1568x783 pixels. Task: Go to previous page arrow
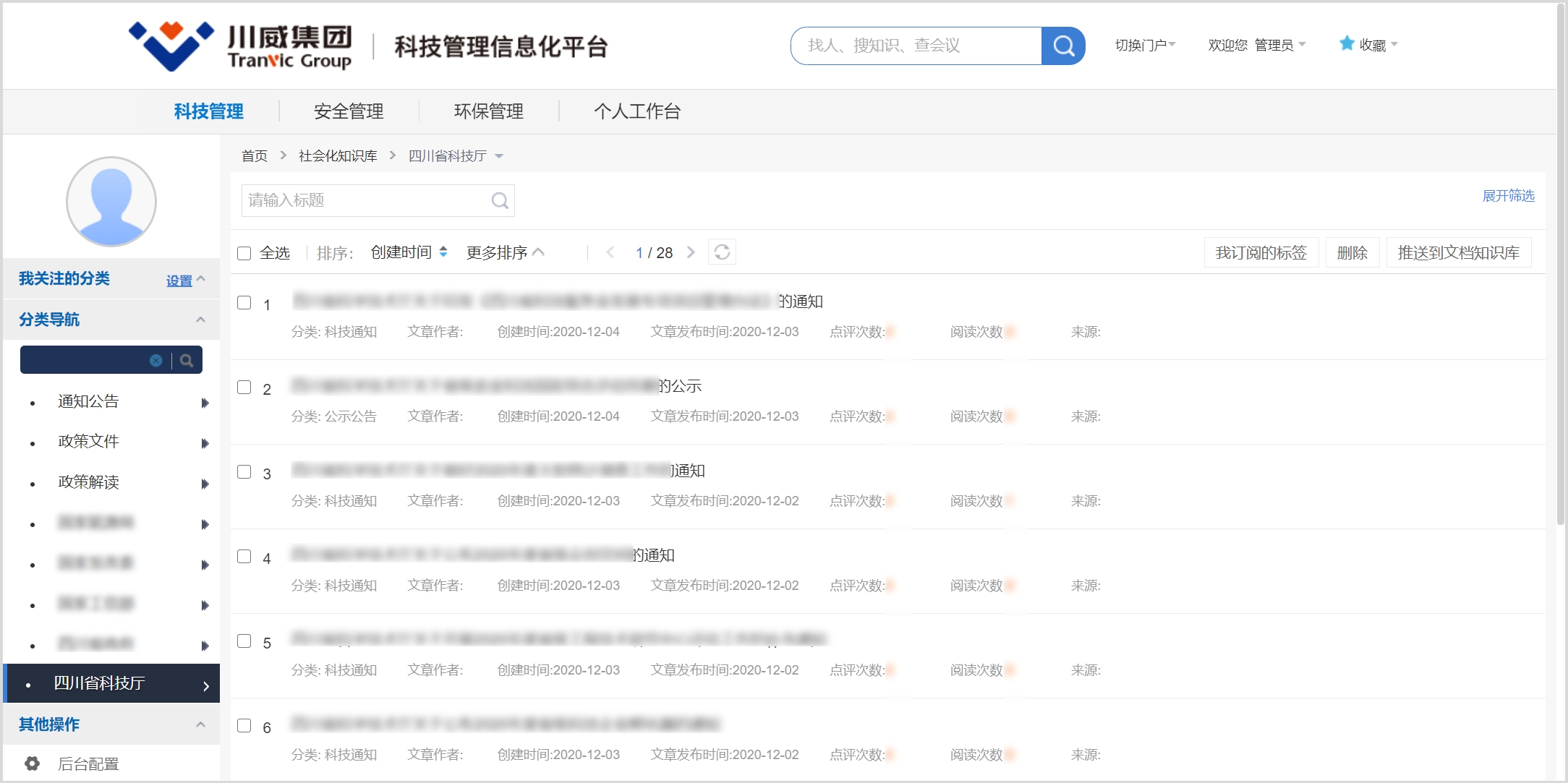[610, 252]
